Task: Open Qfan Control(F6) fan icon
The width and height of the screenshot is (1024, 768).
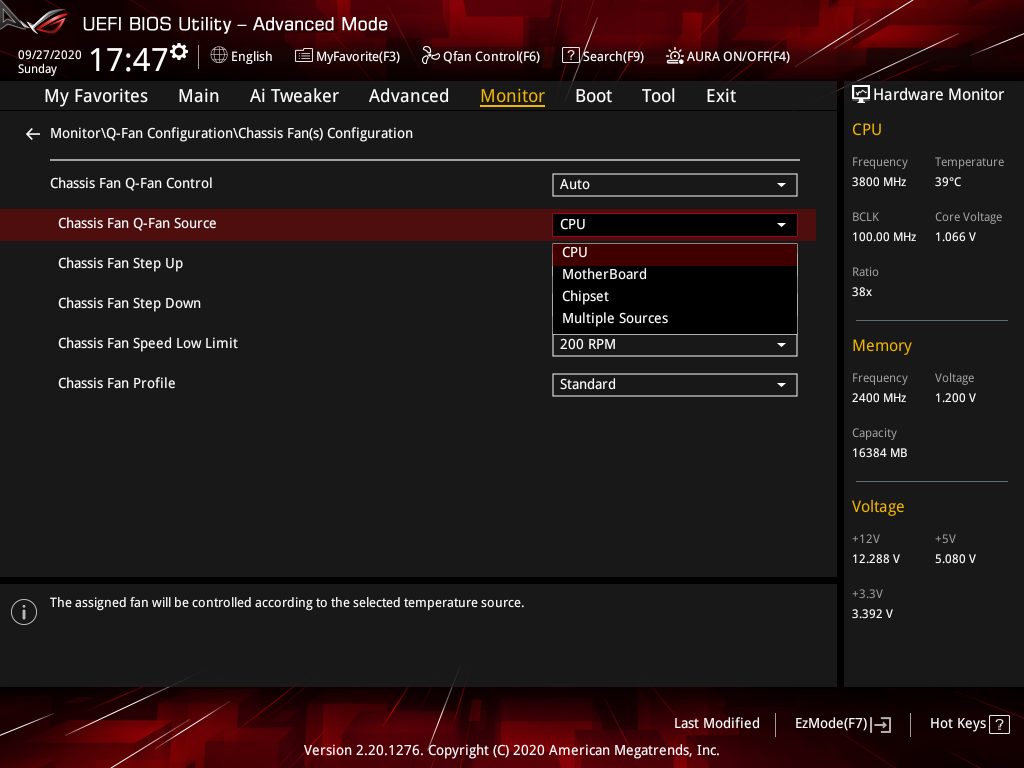Action: pos(430,56)
